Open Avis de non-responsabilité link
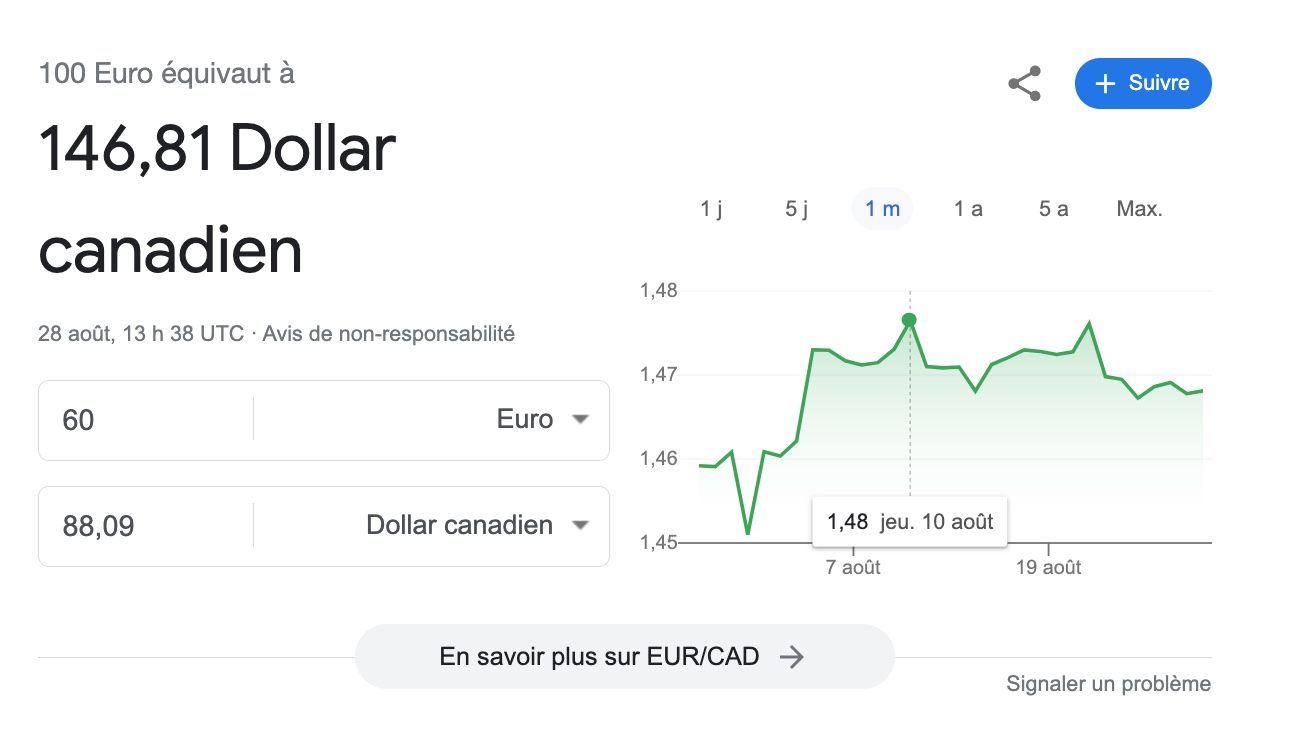Screen dimensions: 1290x734 coord(388,334)
